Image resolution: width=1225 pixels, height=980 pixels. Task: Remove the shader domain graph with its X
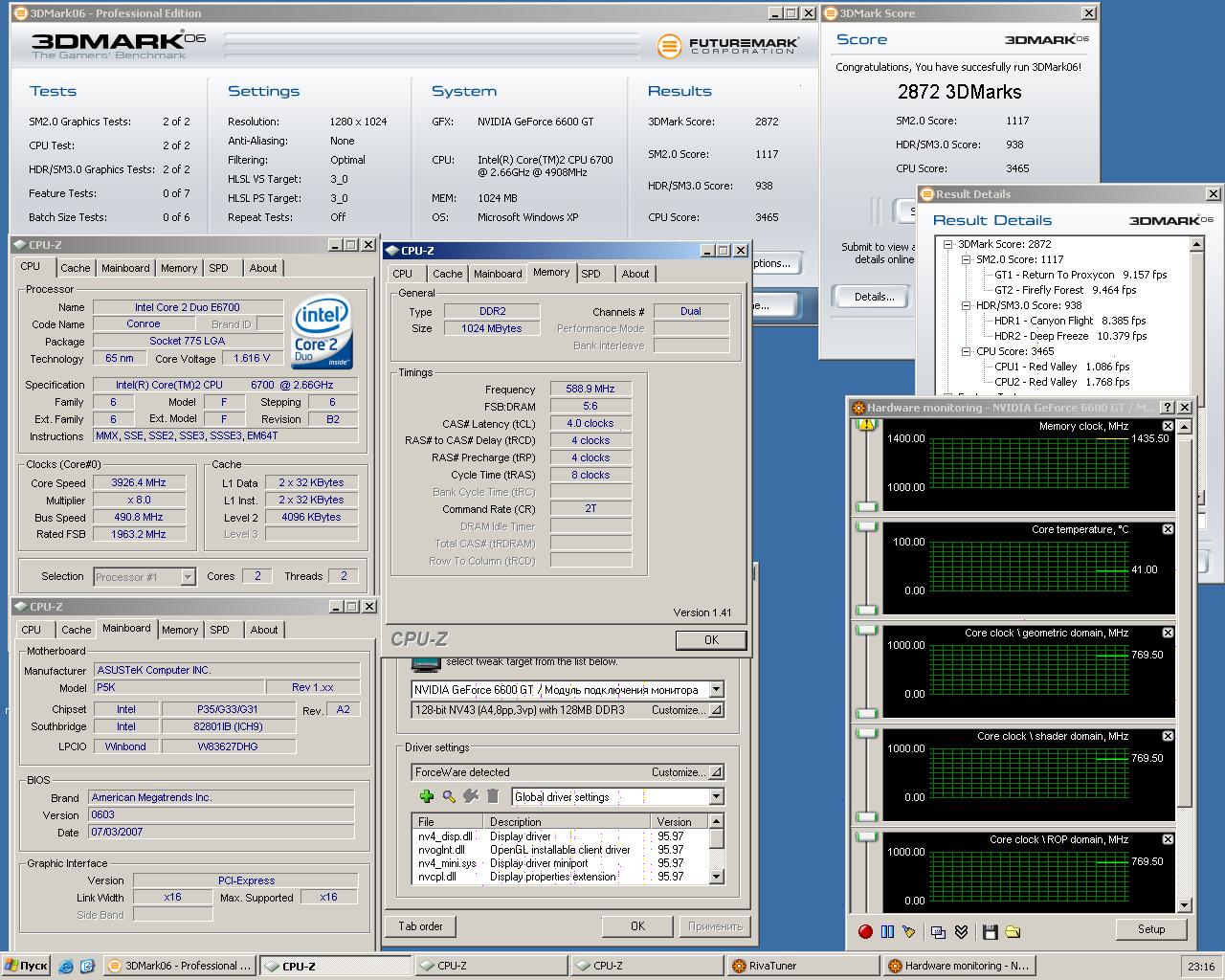coord(1168,736)
